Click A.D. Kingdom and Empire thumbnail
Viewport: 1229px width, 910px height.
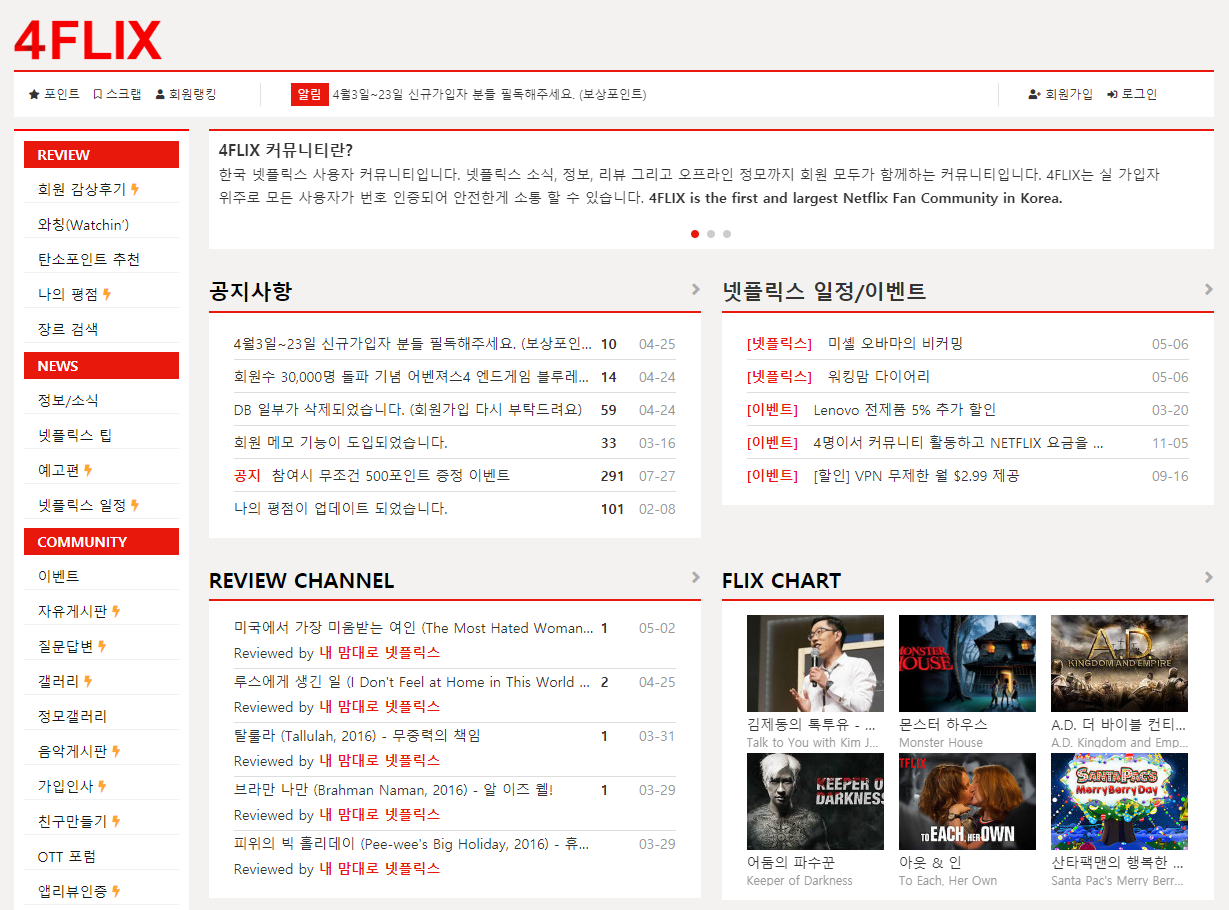coord(1119,663)
